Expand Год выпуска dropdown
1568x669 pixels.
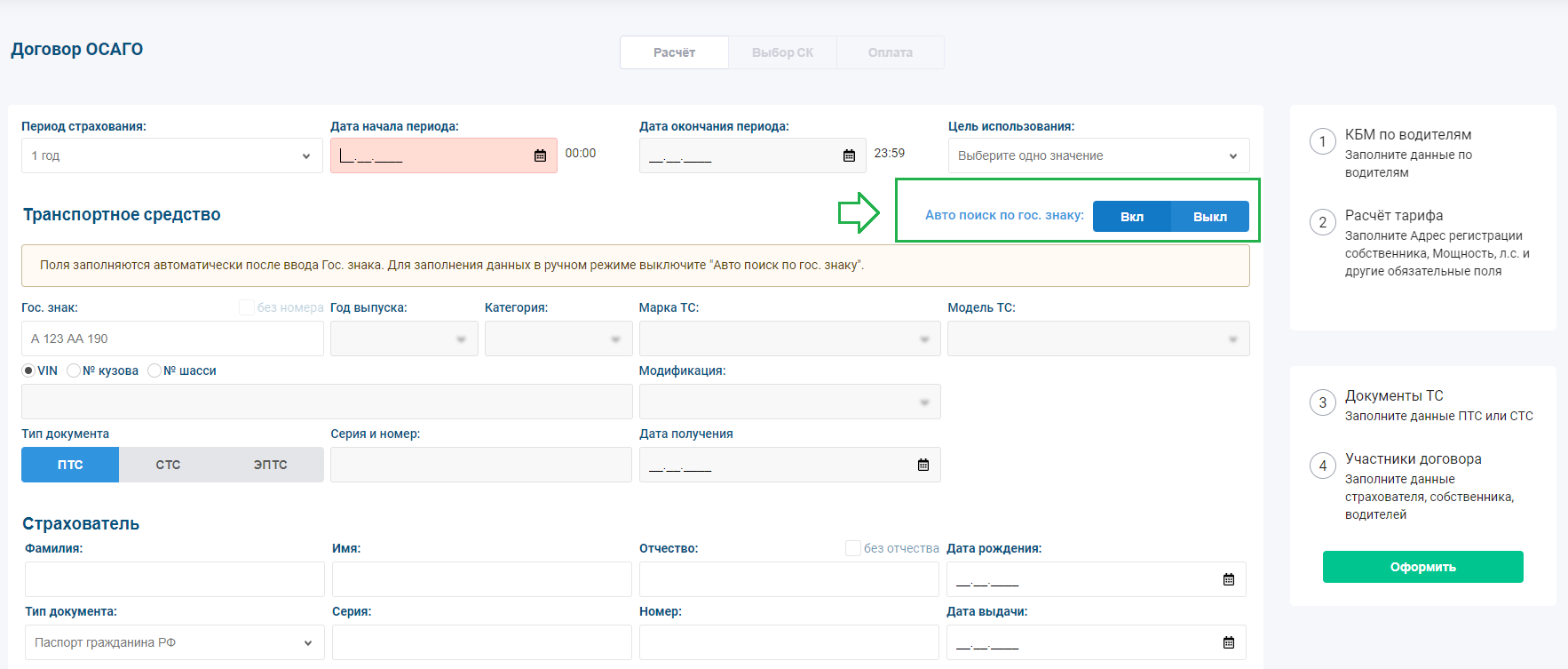click(404, 338)
